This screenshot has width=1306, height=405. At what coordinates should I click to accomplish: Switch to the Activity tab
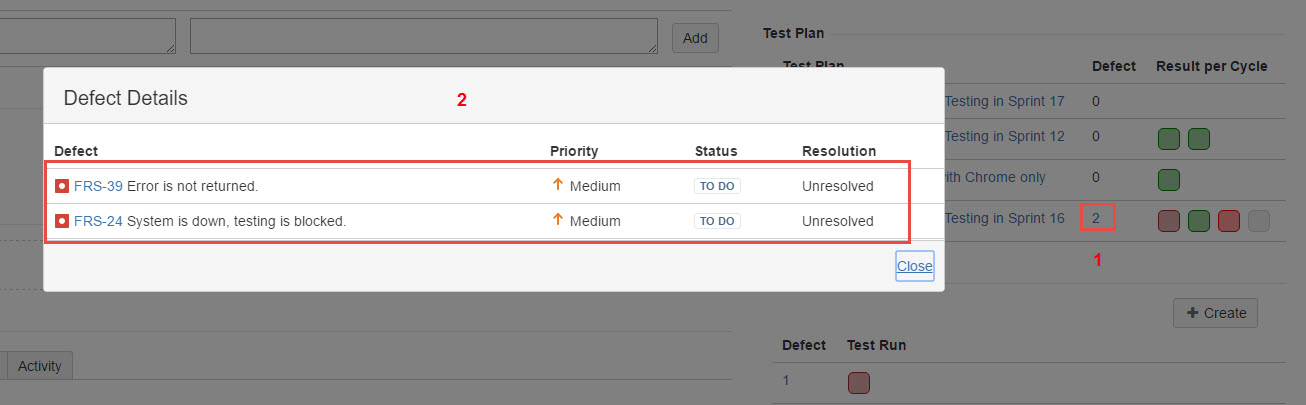(x=40, y=366)
